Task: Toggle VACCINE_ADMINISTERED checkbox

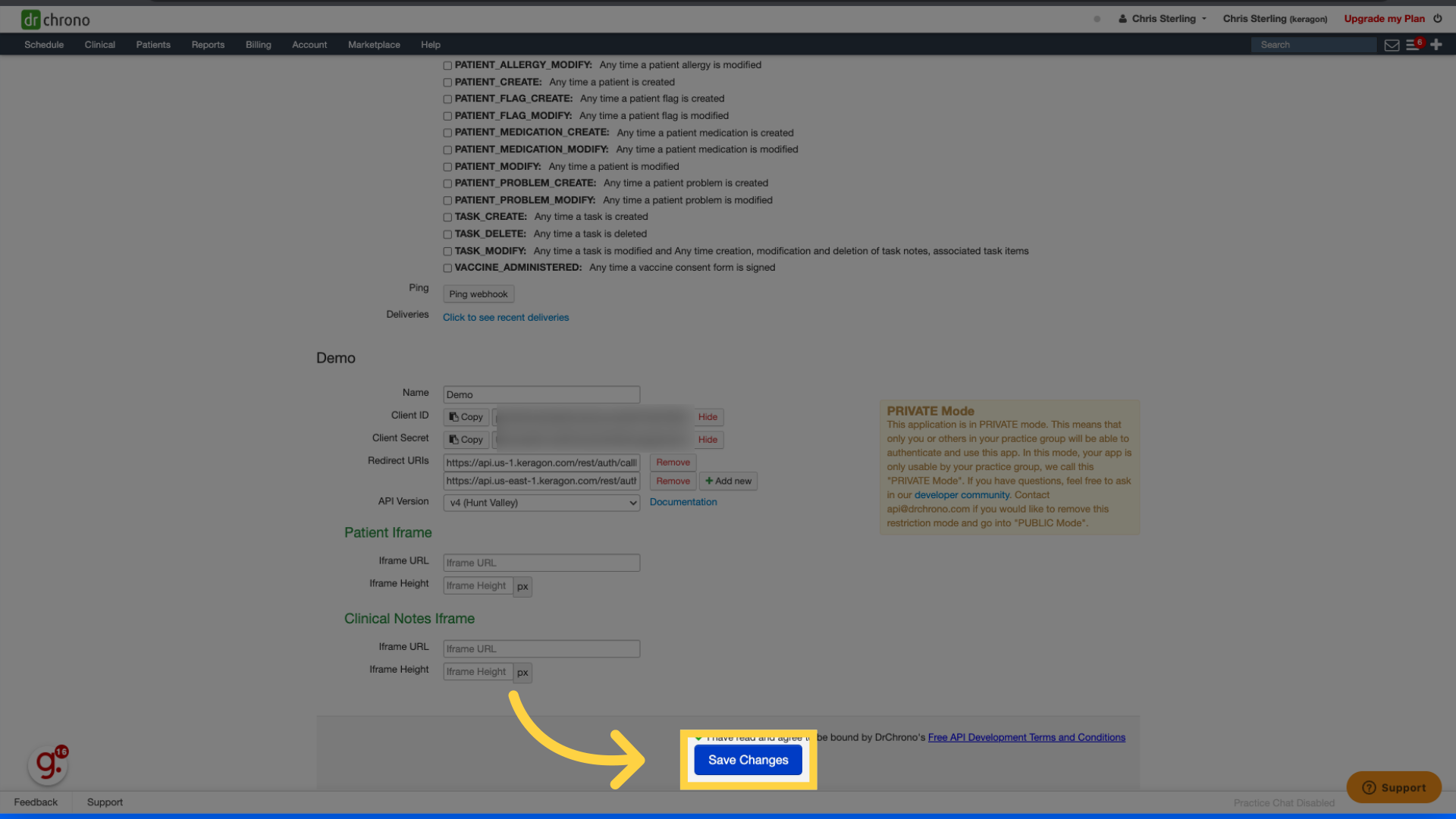Action: pos(447,268)
